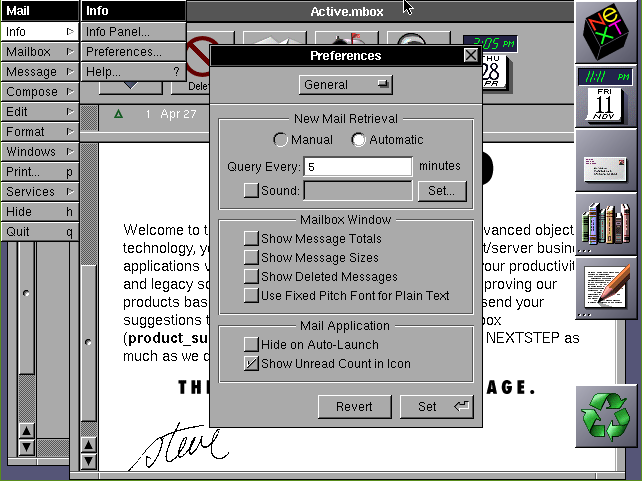Open the Recycler dock icon
The height and width of the screenshot is (481, 642).
coord(606,416)
